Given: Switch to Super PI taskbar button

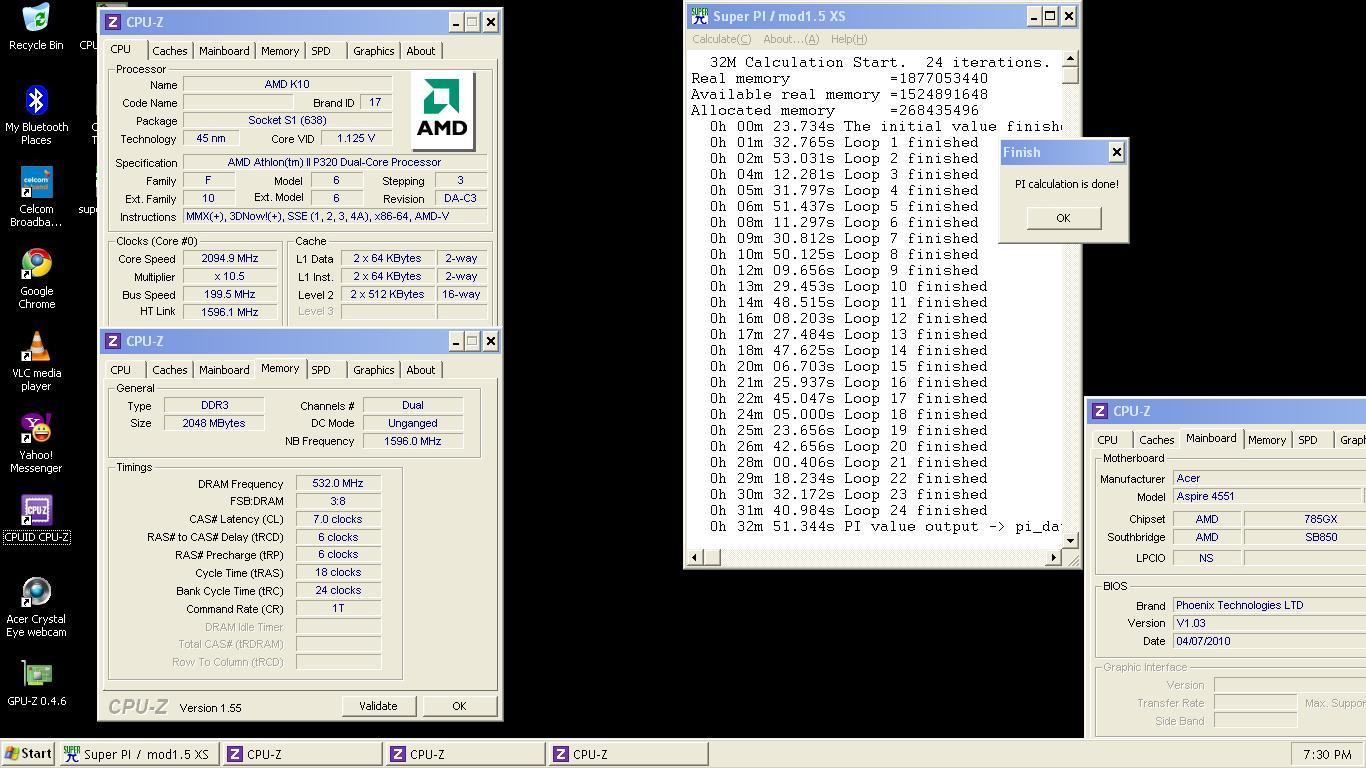Looking at the screenshot, I should (x=137, y=754).
